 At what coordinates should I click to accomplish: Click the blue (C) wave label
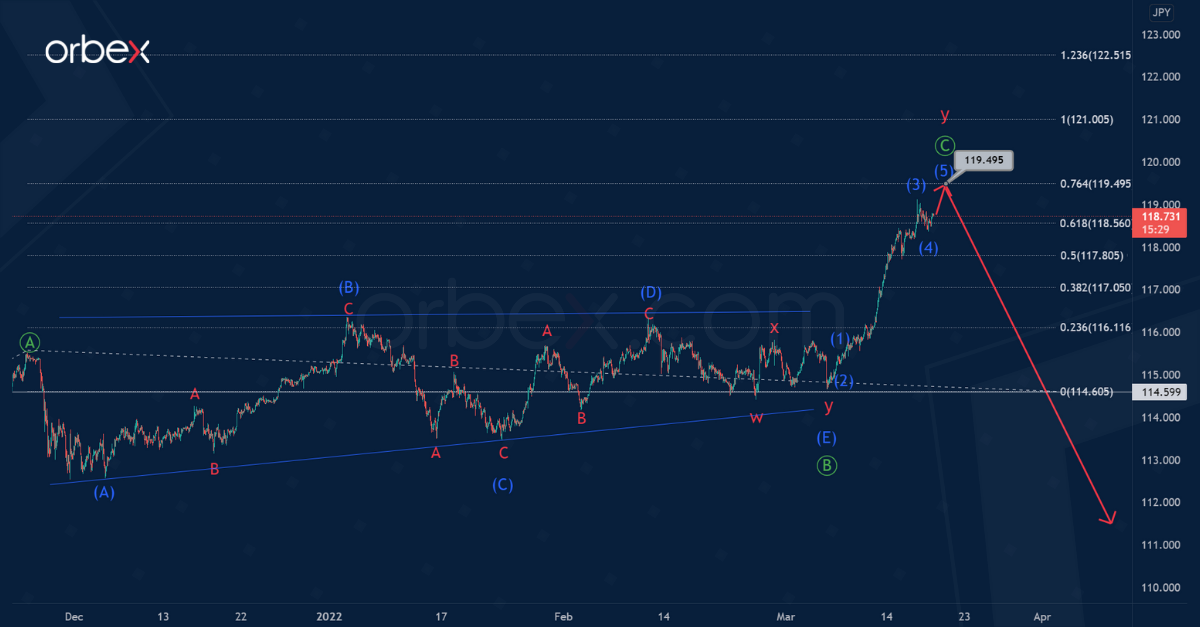503,485
